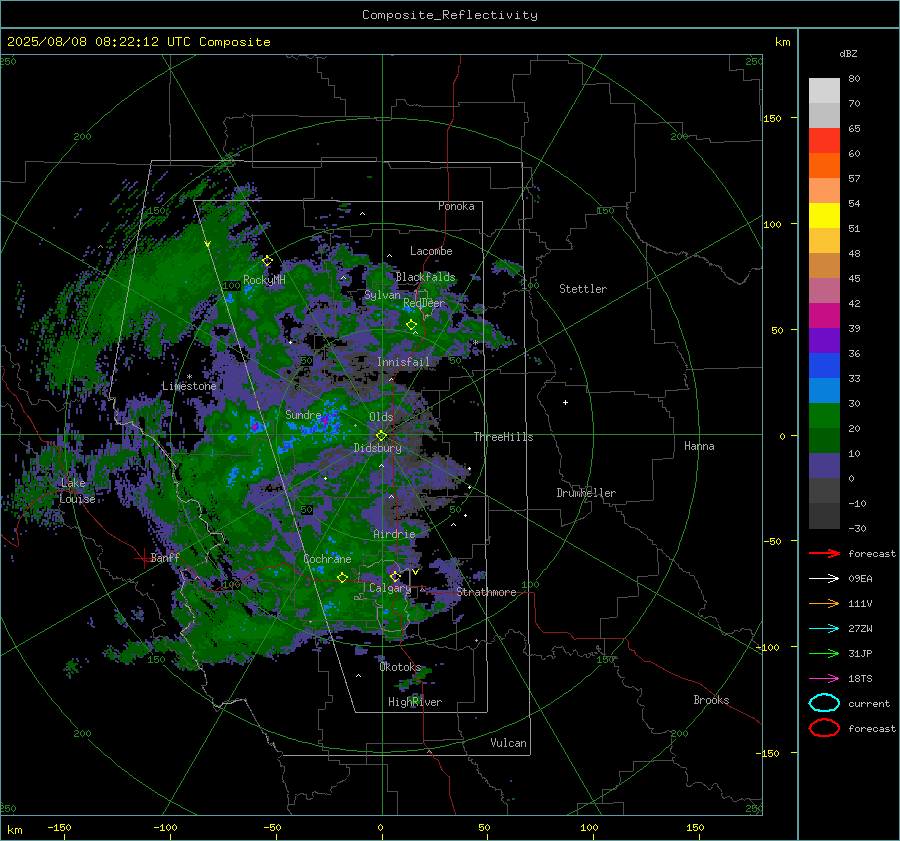
Task: Pick the violet 36-39 dBZ swatch
Action: pos(824,341)
